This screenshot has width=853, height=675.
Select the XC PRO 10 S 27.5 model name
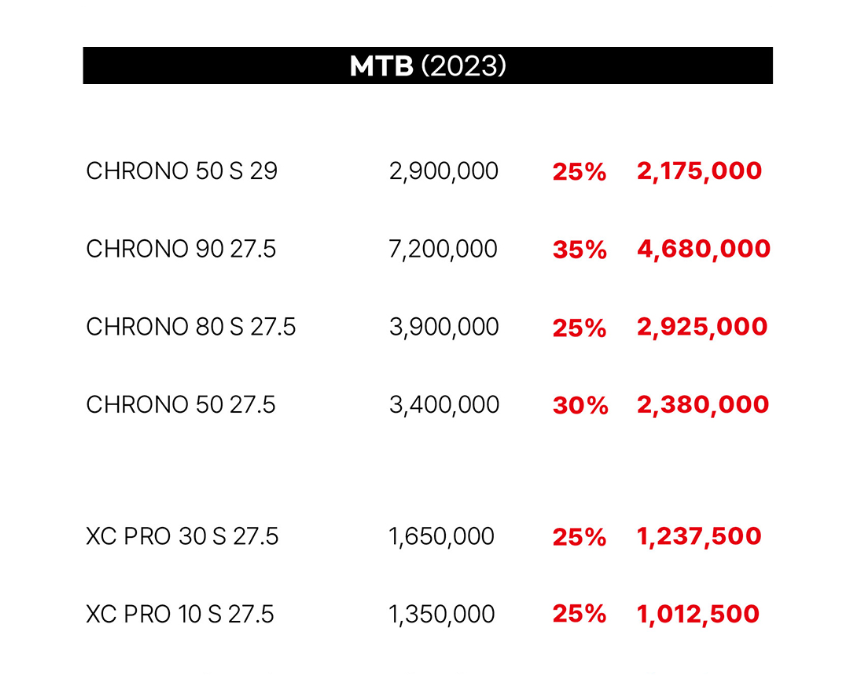(x=180, y=614)
